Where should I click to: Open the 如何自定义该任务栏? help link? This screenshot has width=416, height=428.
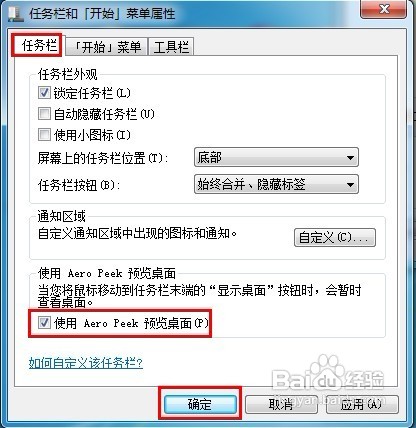pyautogui.click(x=86, y=363)
